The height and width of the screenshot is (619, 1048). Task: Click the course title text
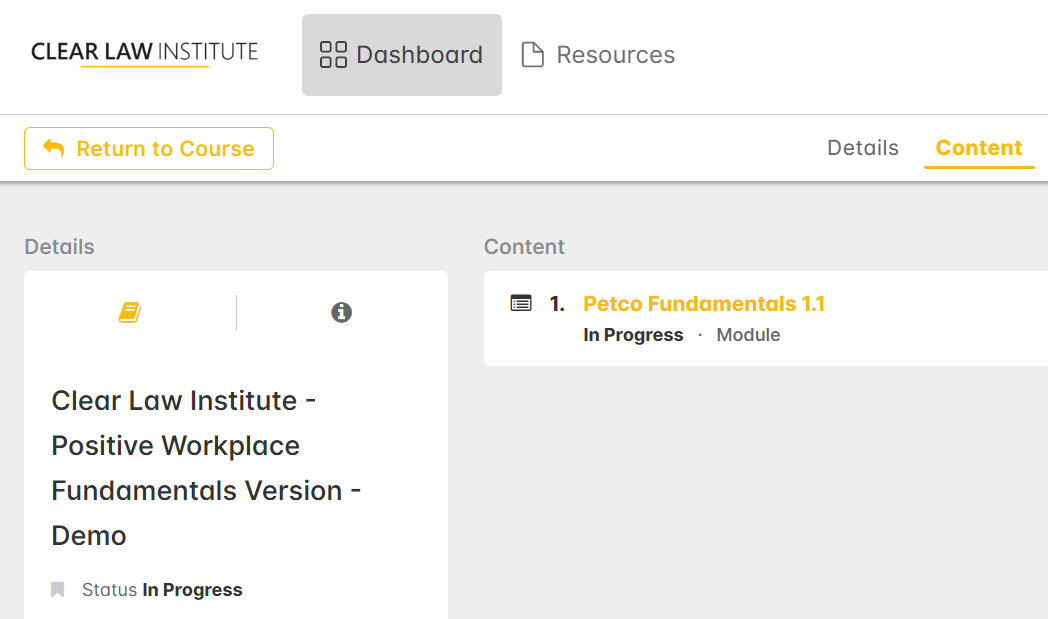coord(206,468)
